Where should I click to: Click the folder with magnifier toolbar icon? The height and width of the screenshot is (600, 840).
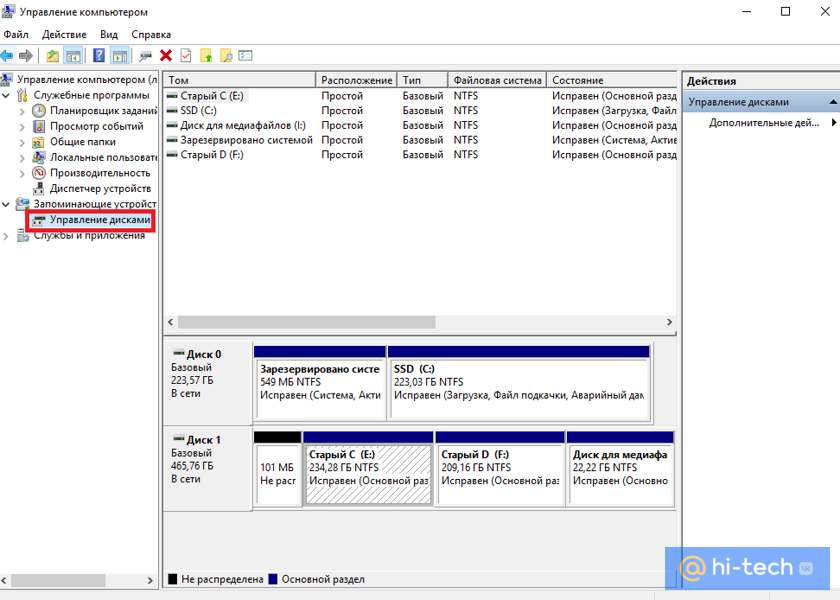coord(226,56)
